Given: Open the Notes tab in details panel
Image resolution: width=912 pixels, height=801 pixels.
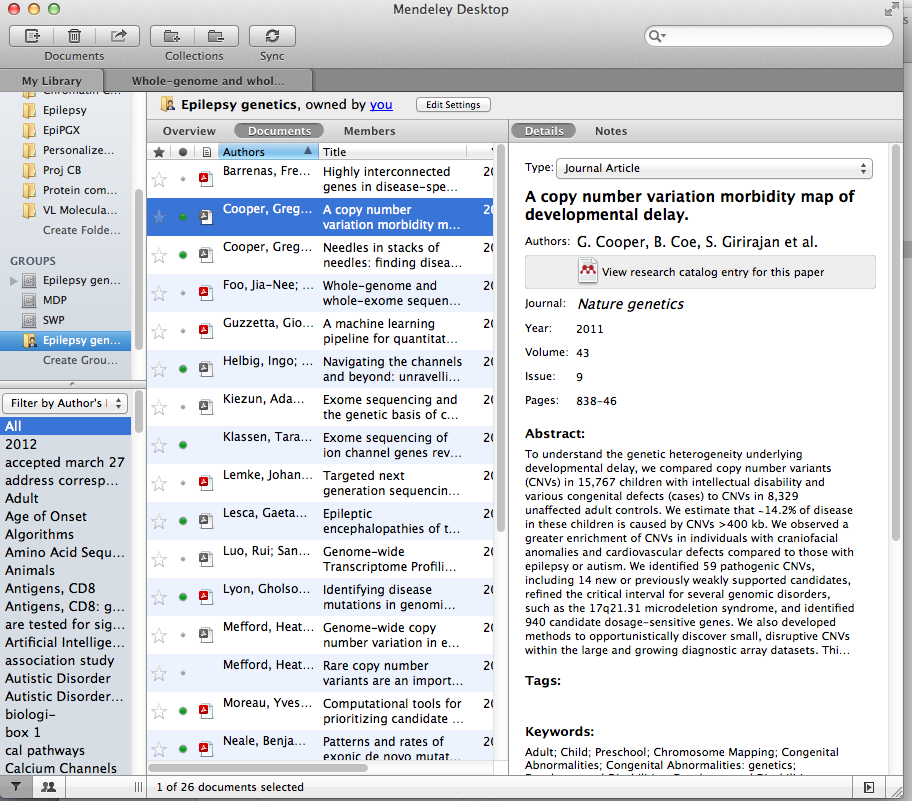Looking at the screenshot, I should [x=610, y=131].
